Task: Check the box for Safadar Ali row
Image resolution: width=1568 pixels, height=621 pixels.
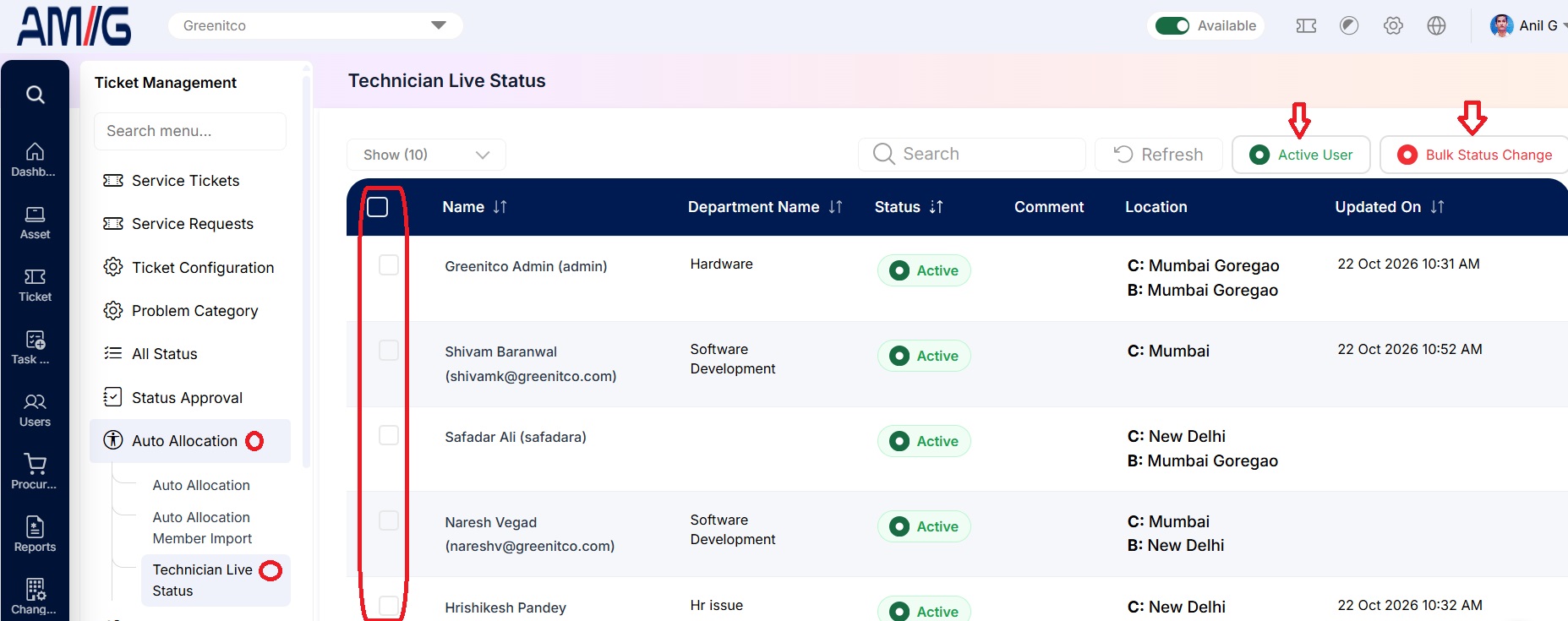Action: (389, 435)
